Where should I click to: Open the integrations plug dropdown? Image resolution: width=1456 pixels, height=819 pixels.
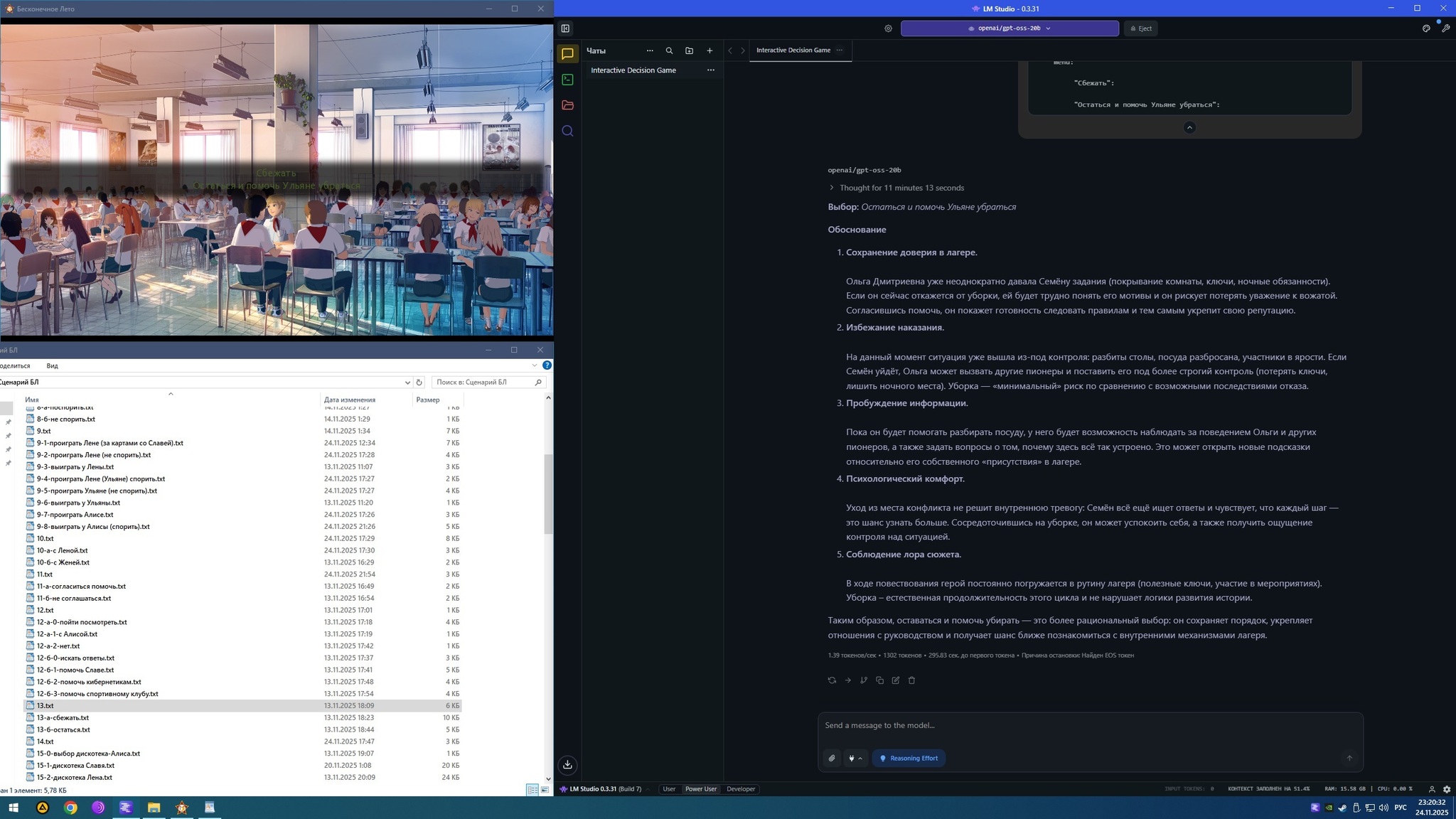[x=855, y=759]
